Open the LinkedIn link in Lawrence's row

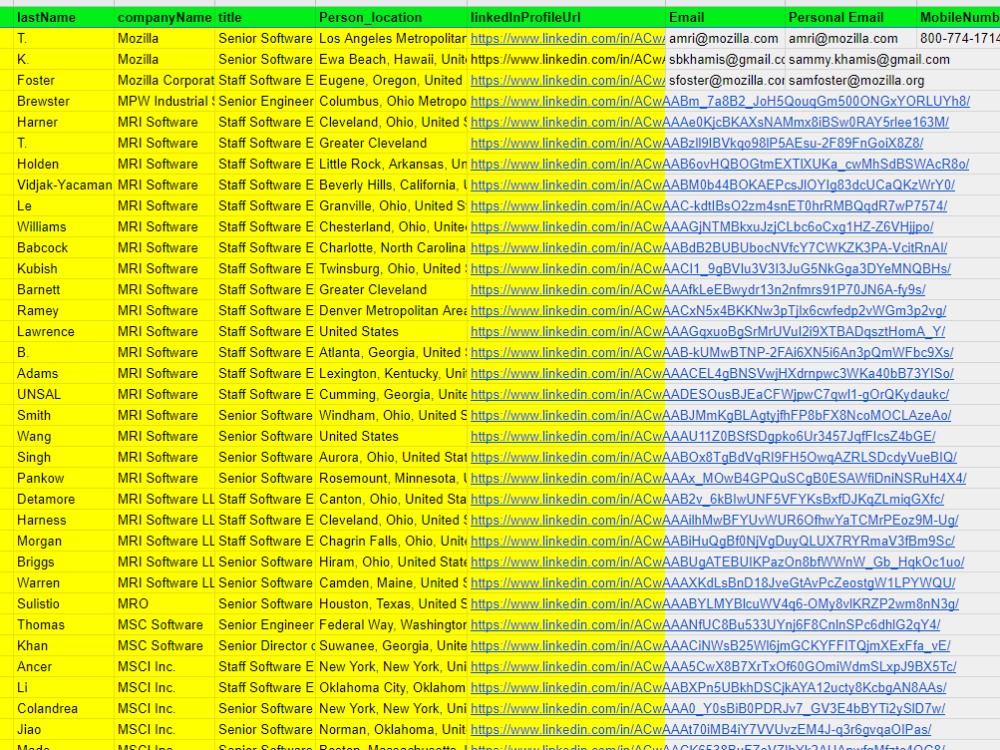(707, 332)
